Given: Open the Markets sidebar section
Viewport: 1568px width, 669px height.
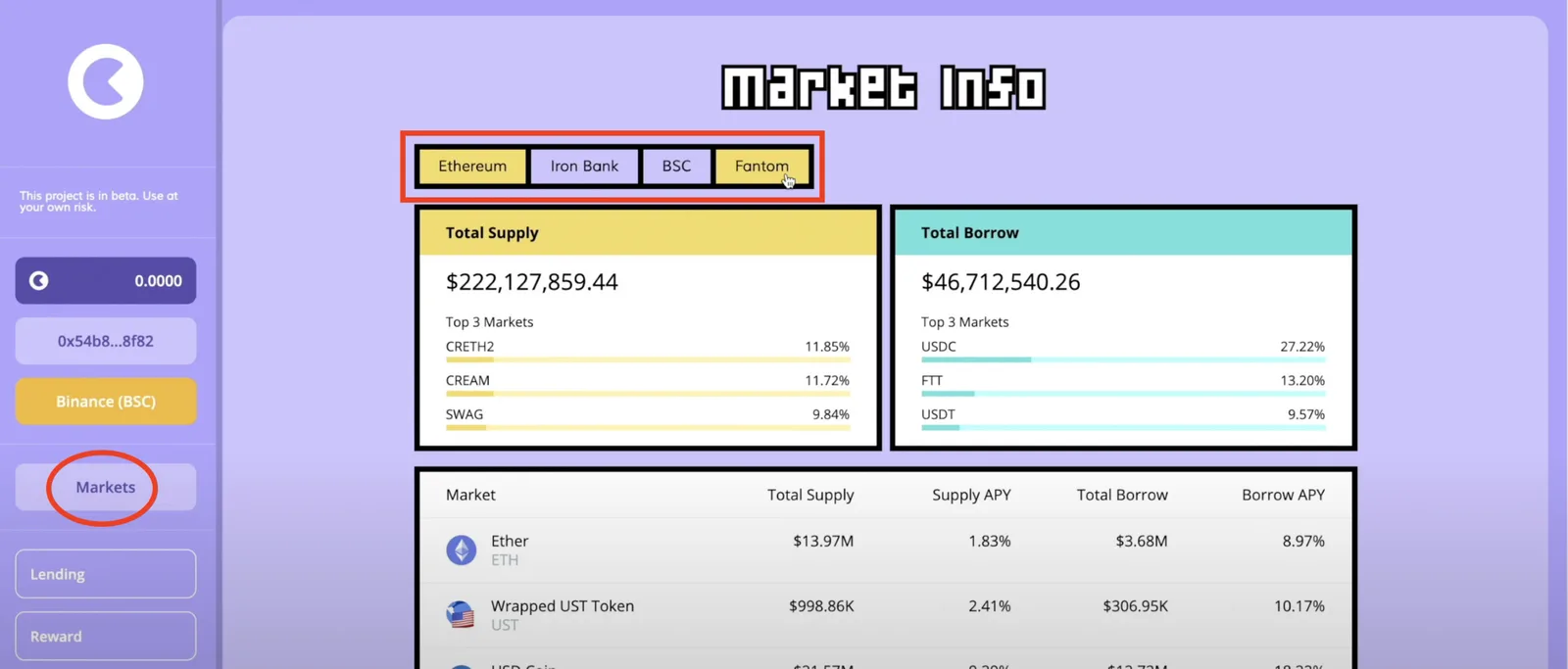Looking at the screenshot, I should [x=106, y=487].
